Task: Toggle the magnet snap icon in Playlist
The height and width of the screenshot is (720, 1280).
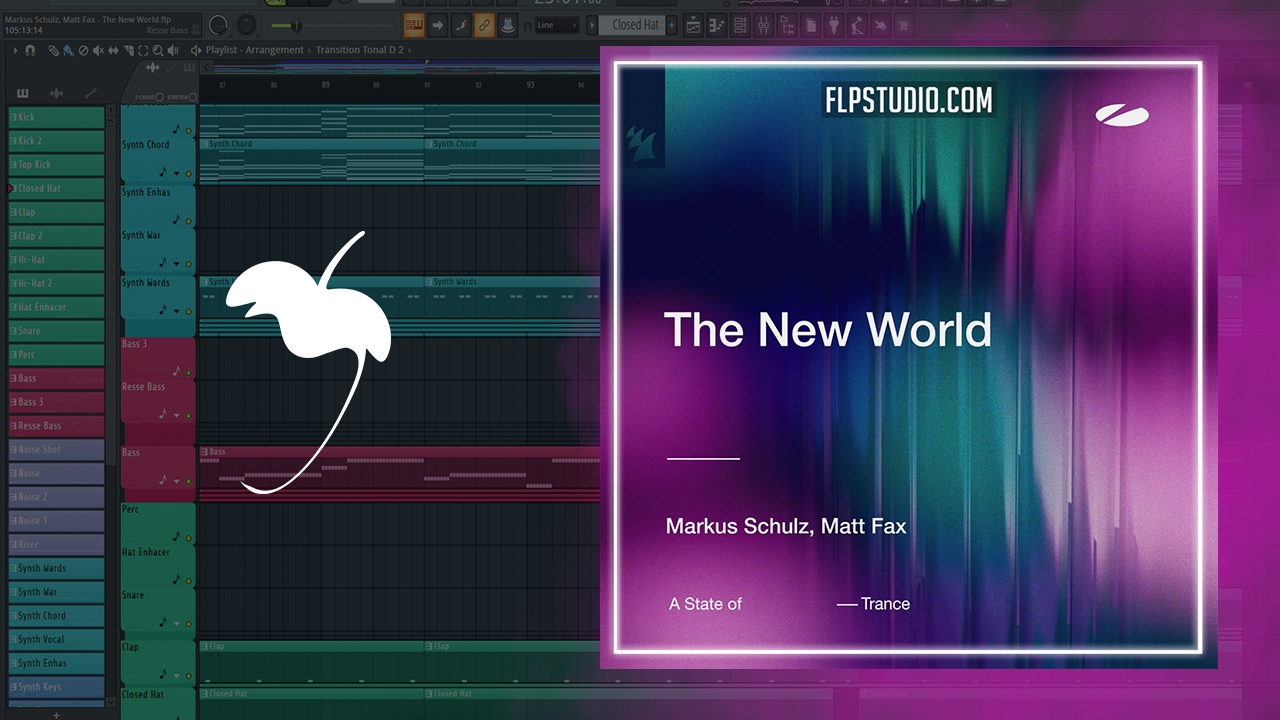Action: click(x=30, y=50)
